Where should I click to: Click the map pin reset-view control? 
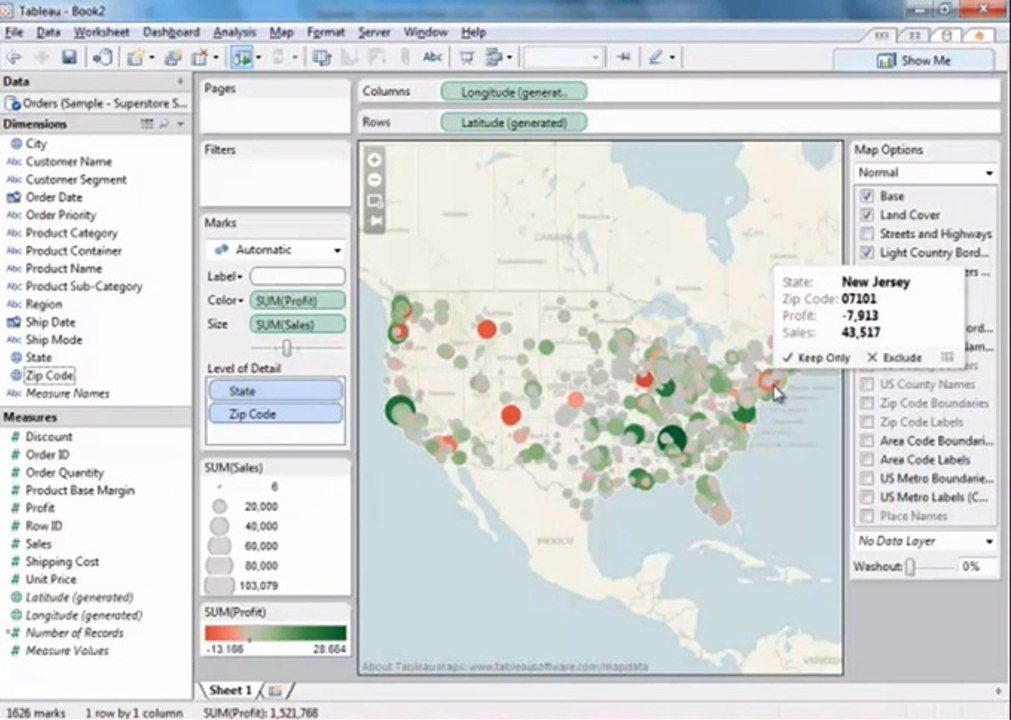pos(375,222)
